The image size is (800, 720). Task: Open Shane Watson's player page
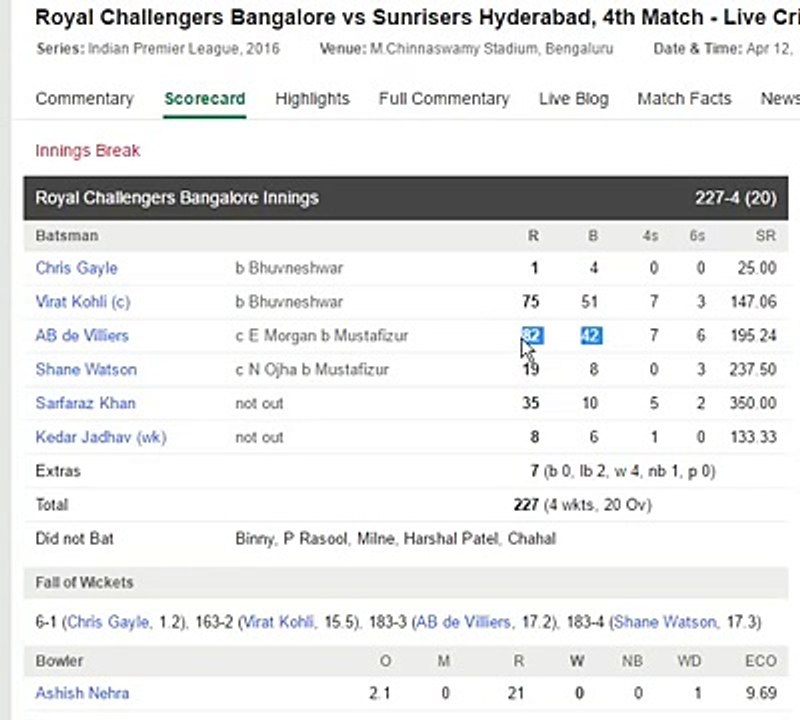tap(86, 369)
